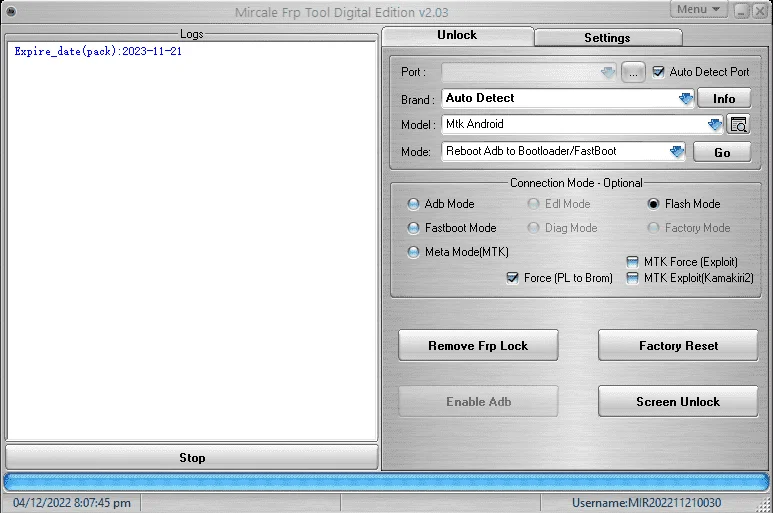Click the Stop button
The image size is (773, 513).
click(192, 458)
